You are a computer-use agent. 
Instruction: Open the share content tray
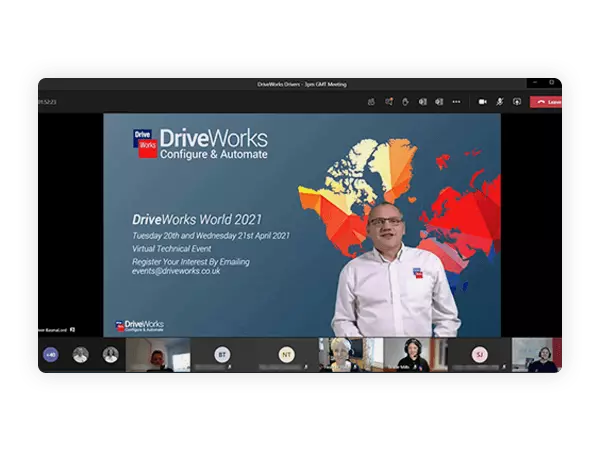(517, 102)
